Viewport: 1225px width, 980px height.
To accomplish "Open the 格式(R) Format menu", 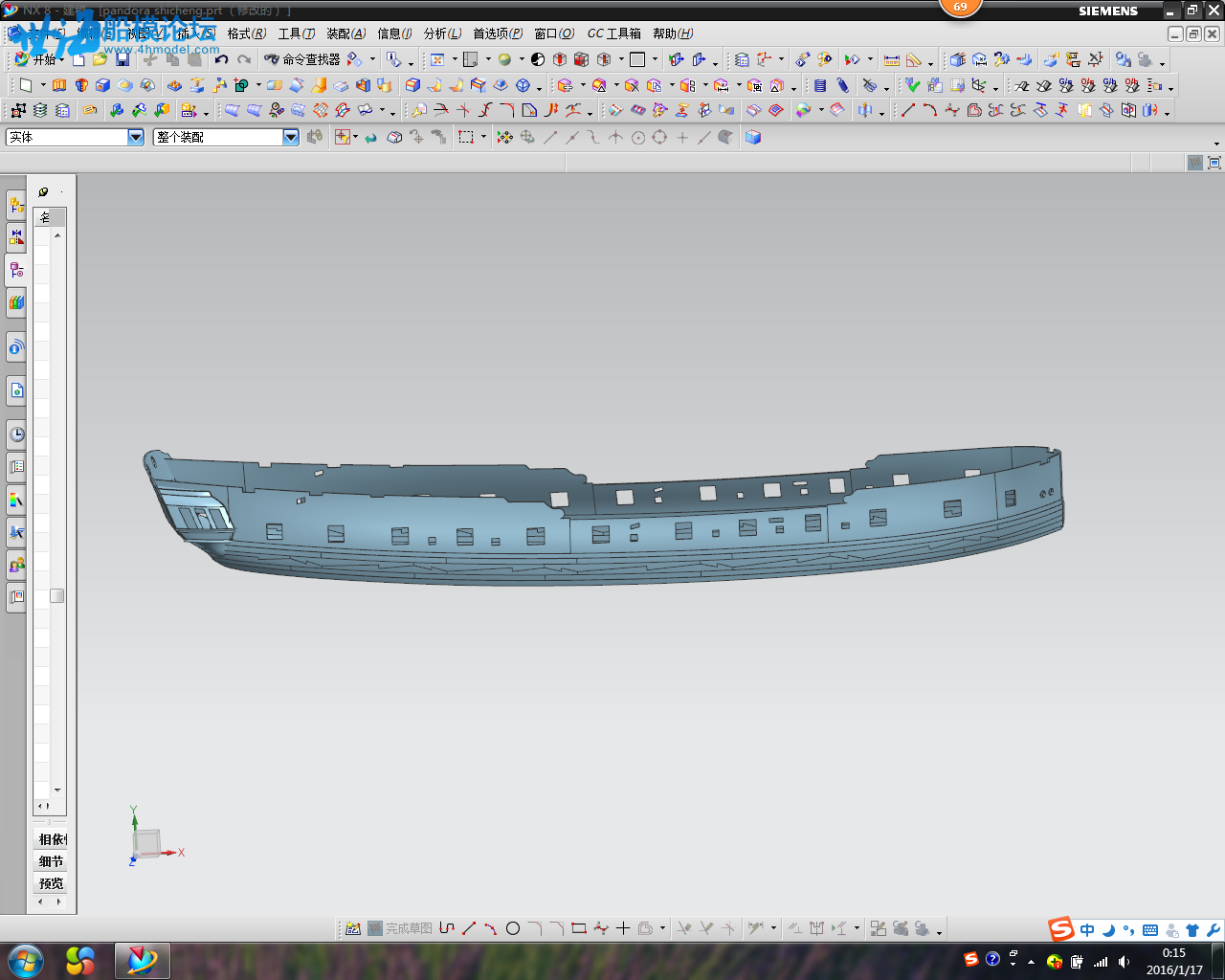I will click(x=247, y=33).
